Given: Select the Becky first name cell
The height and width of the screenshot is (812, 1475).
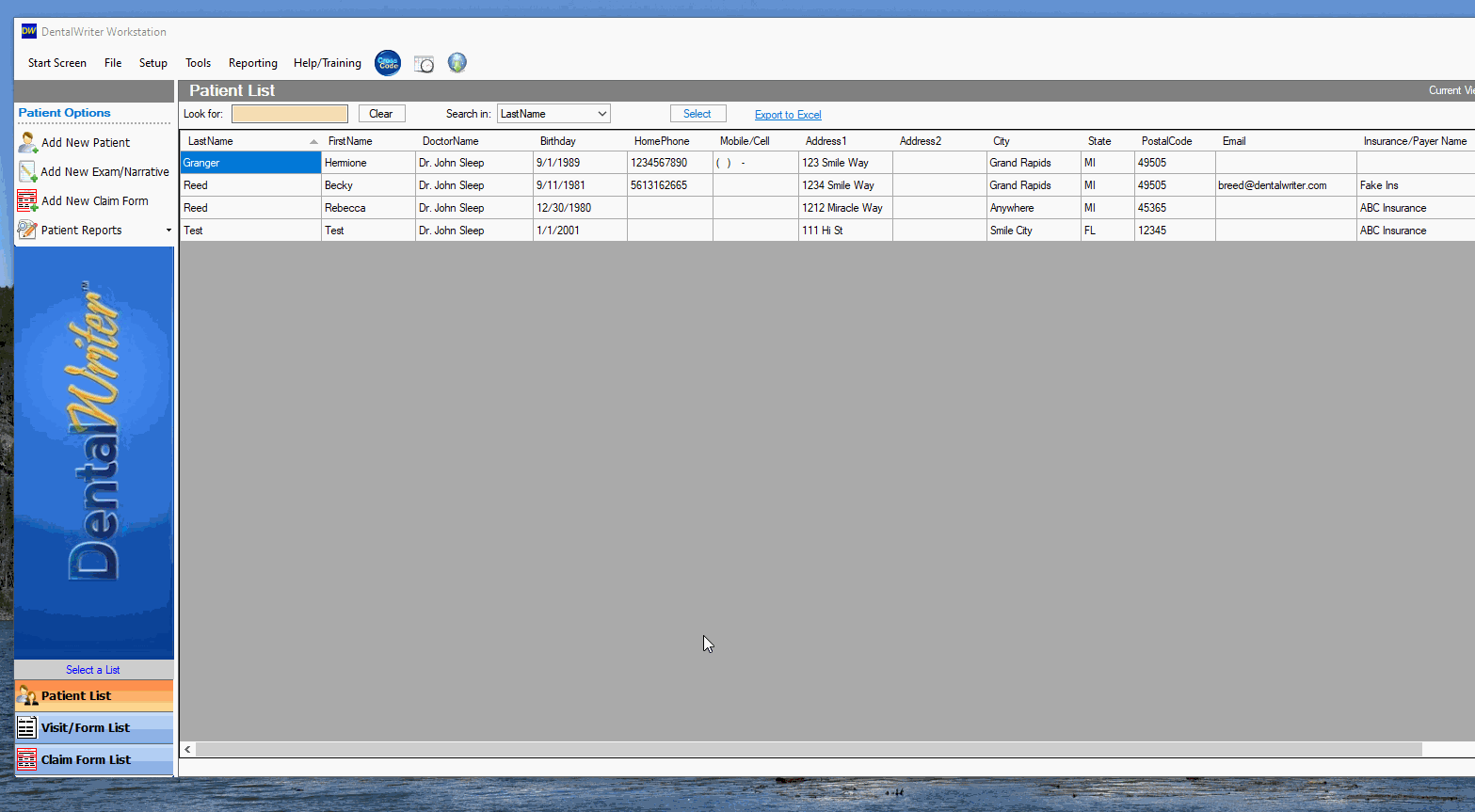Looking at the screenshot, I should pyautogui.click(x=368, y=185).
